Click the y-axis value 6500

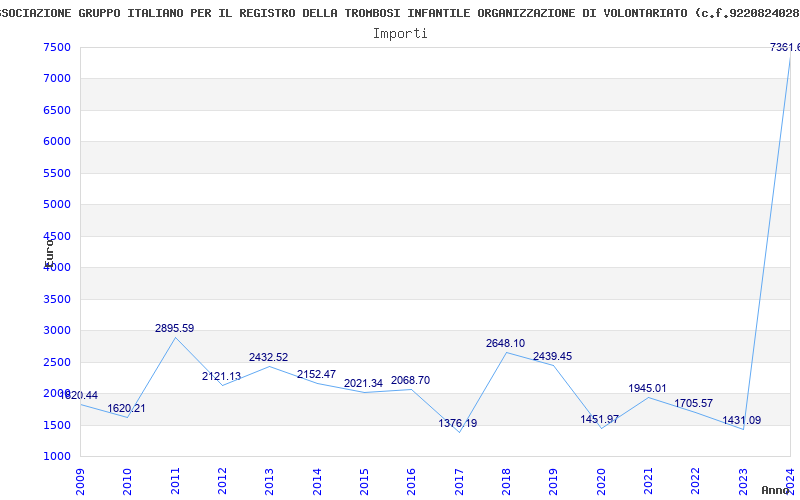(57, 110)
